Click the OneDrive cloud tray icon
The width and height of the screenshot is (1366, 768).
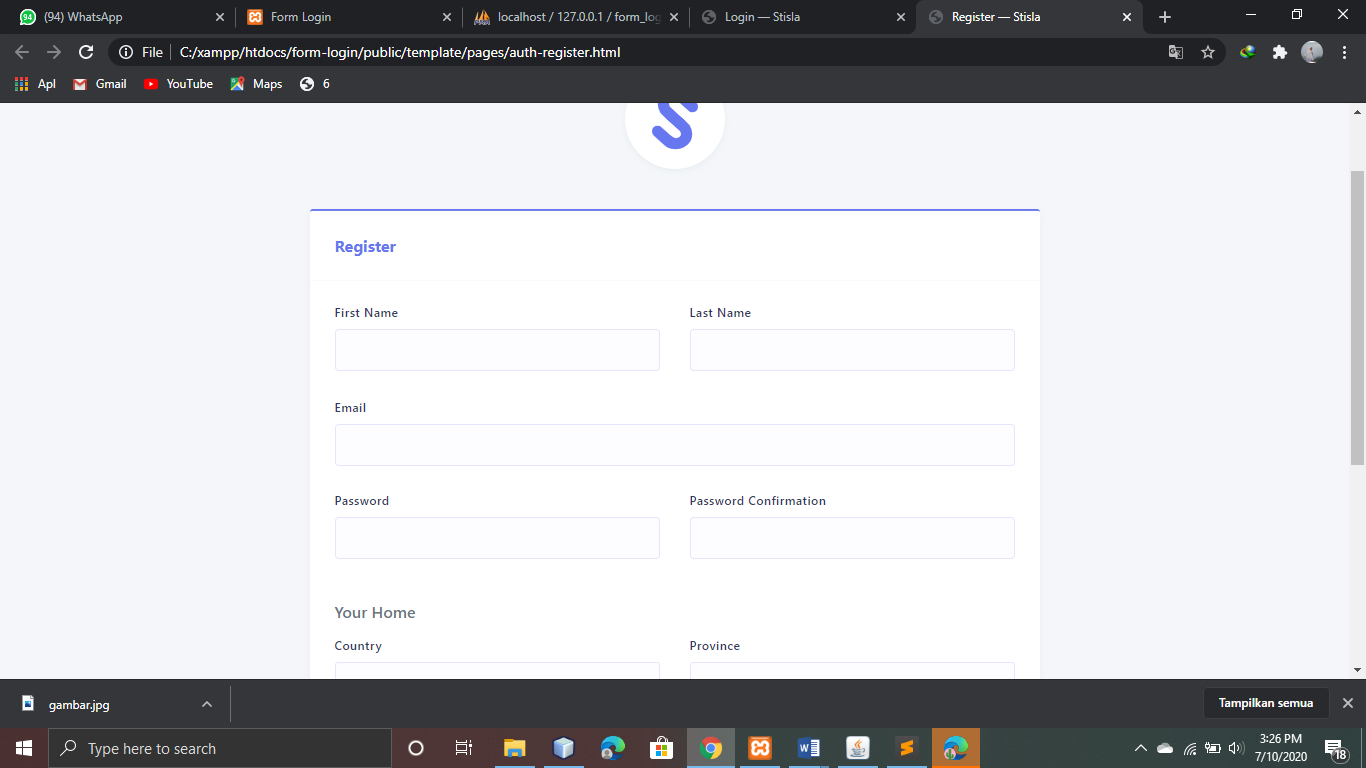click(x=1165, y=748)
